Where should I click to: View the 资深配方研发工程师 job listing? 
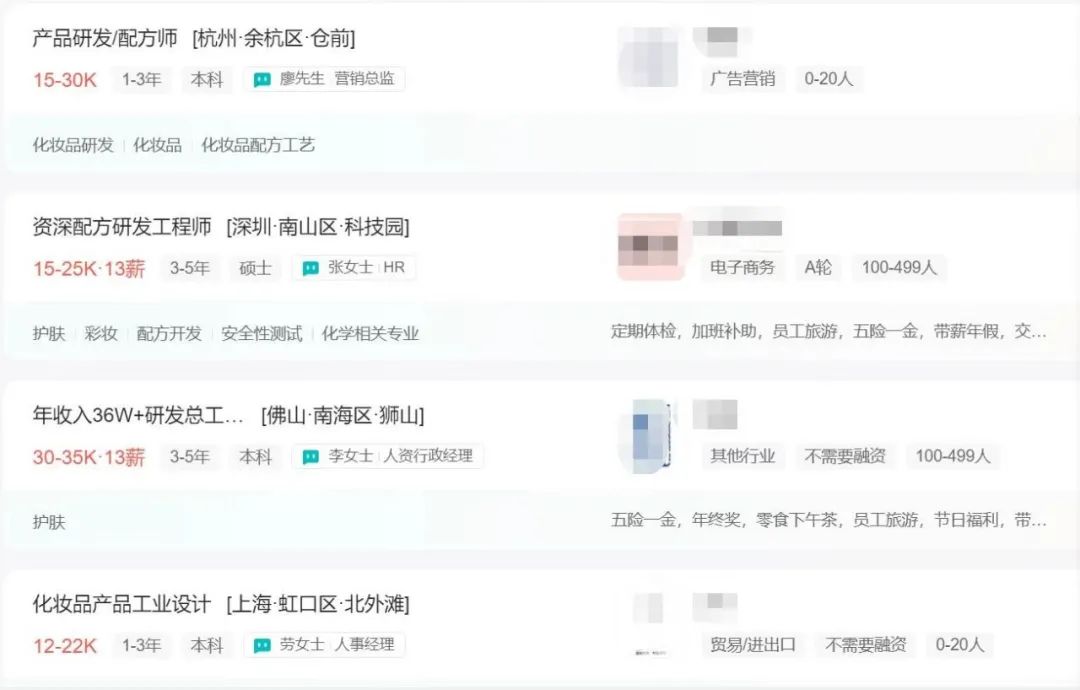(x=122, y=227)
